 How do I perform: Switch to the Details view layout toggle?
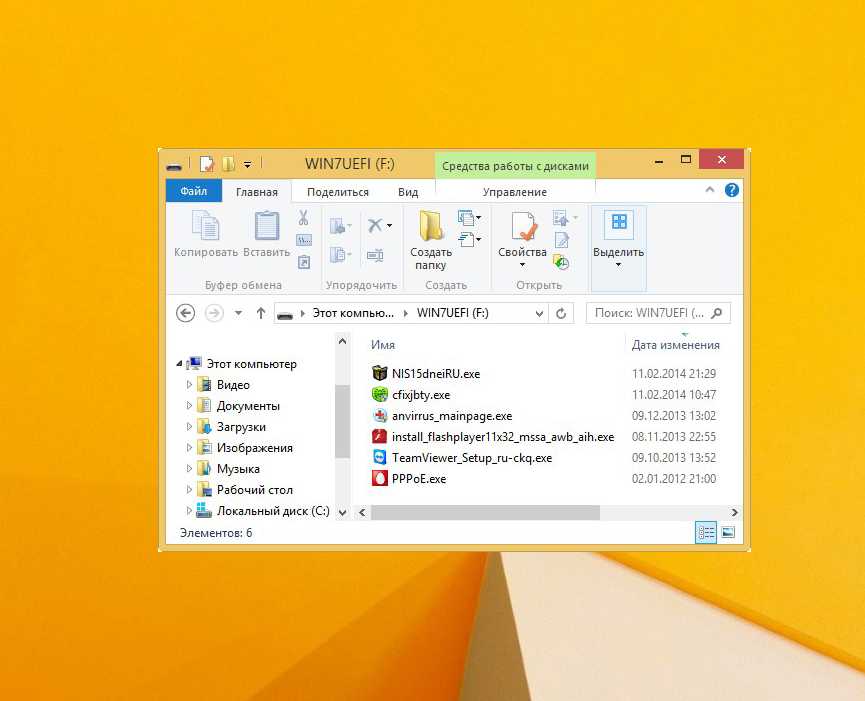[x=706, y=533]
